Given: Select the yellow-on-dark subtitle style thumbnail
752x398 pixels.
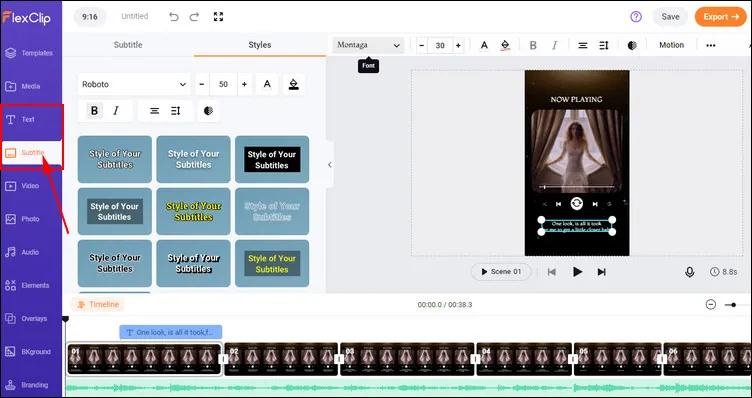Looking at the screenshot, I should point(272,264).
